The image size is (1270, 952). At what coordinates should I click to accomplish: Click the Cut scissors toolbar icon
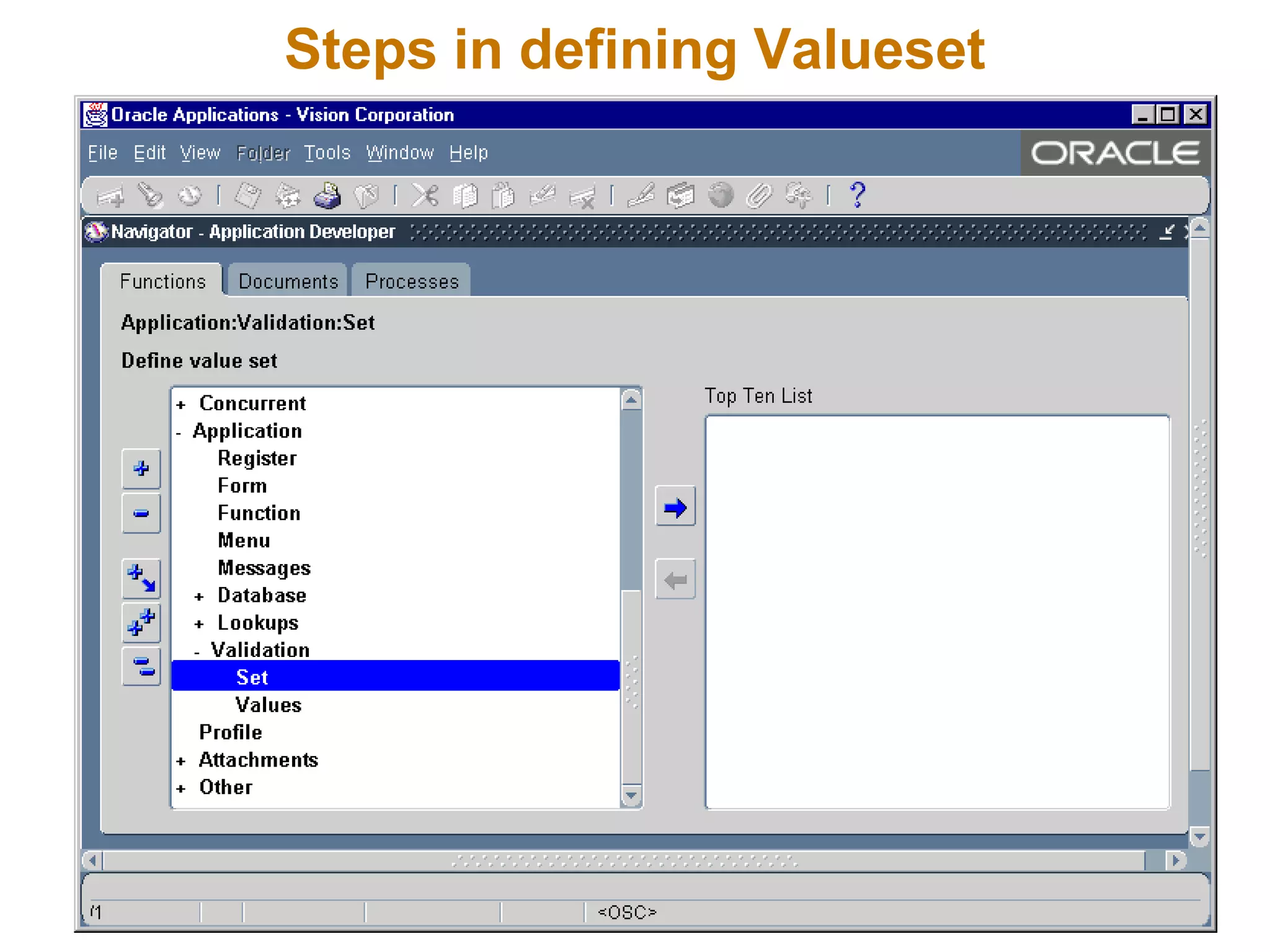pos(425,196)
